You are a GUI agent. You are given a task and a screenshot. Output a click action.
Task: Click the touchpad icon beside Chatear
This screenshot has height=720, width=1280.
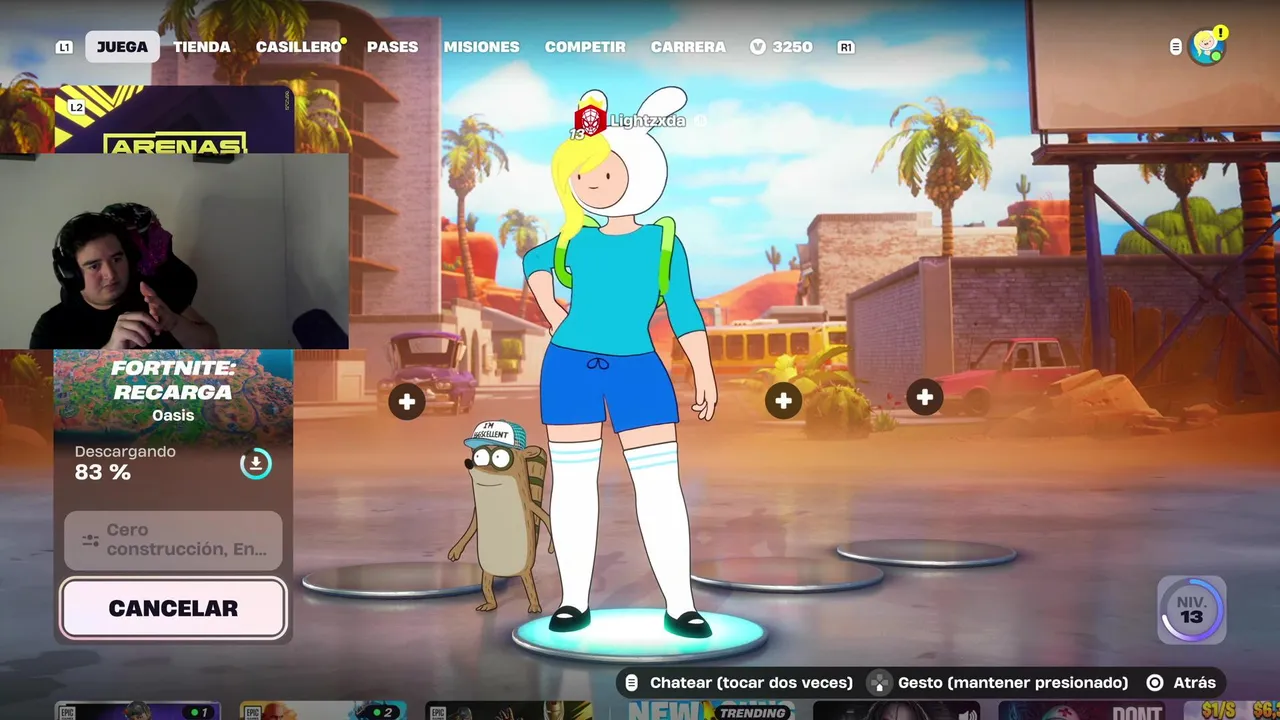point(631,683)
